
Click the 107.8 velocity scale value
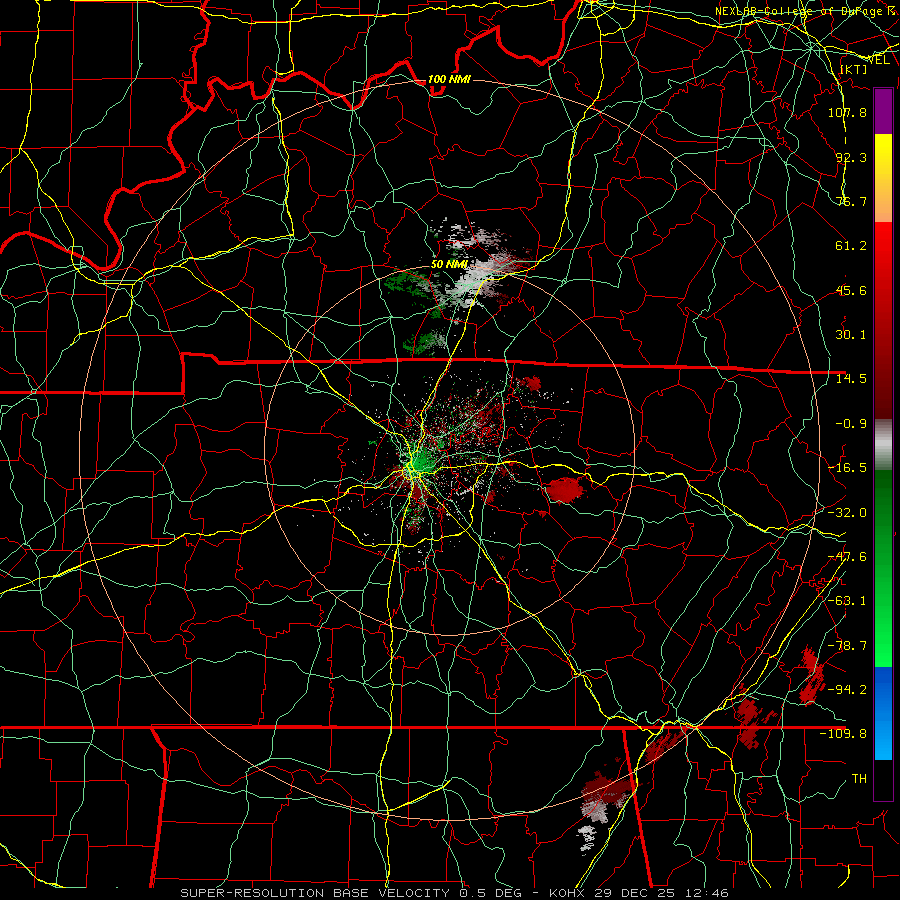click(847, 112)
